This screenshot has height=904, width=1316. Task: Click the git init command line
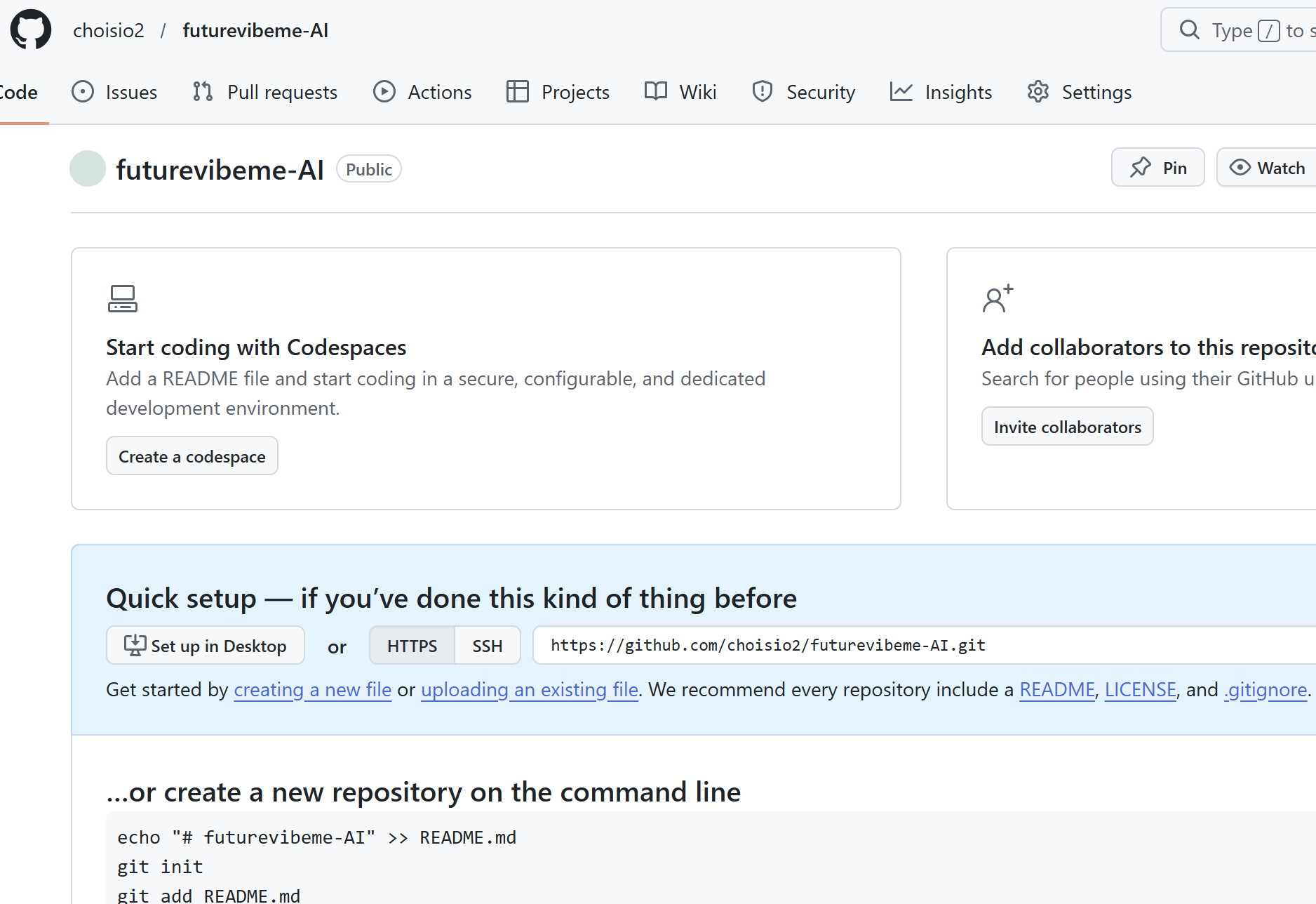[161, 867]
